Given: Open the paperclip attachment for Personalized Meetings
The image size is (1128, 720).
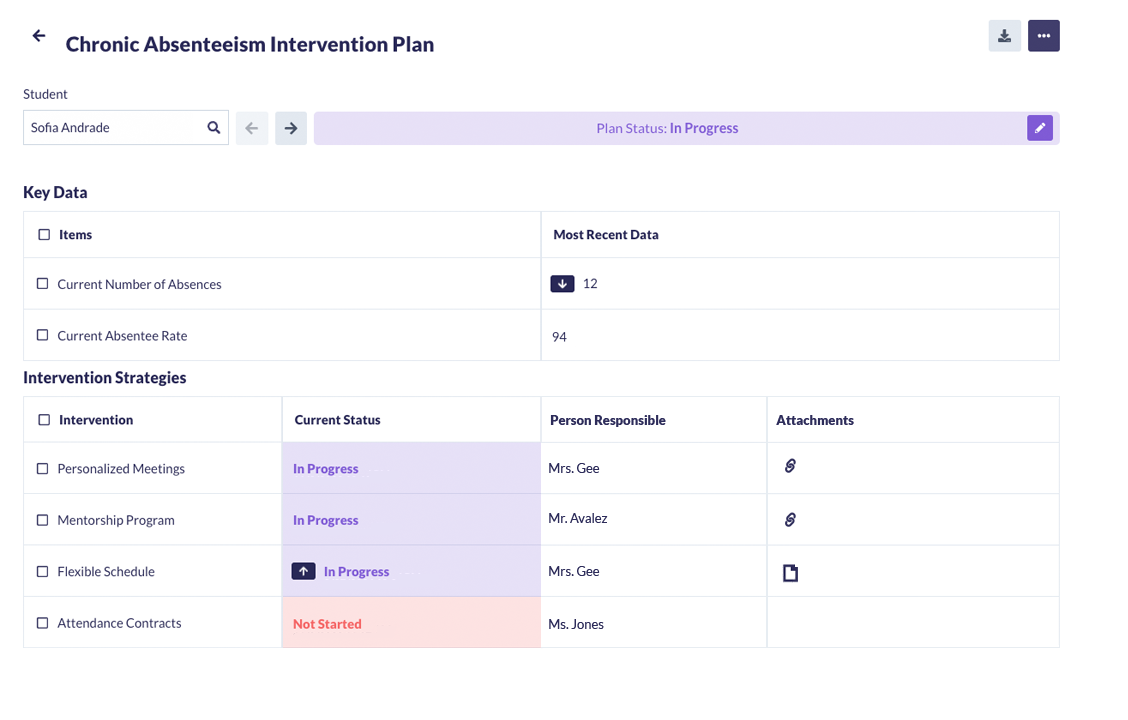Looking at the screenshot, I should [x=791, y=467].
